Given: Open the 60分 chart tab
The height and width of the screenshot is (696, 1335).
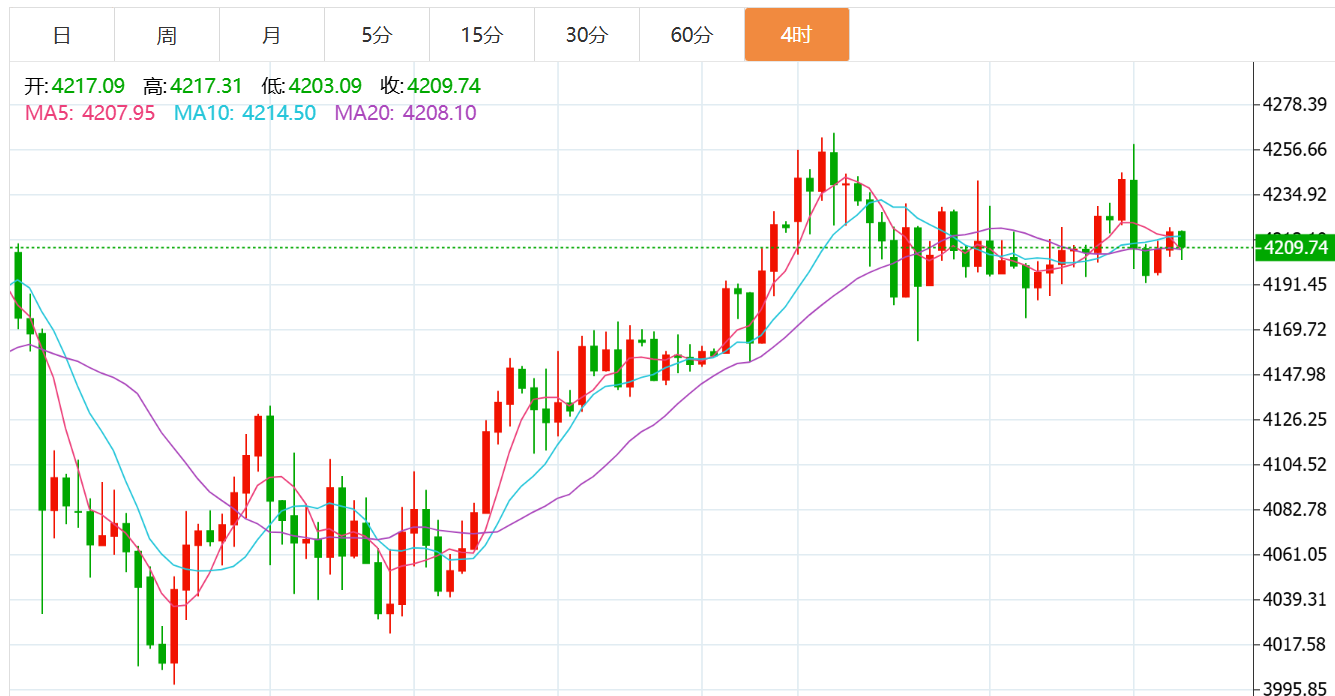Looking at the screenshot, I should point(692,35).
